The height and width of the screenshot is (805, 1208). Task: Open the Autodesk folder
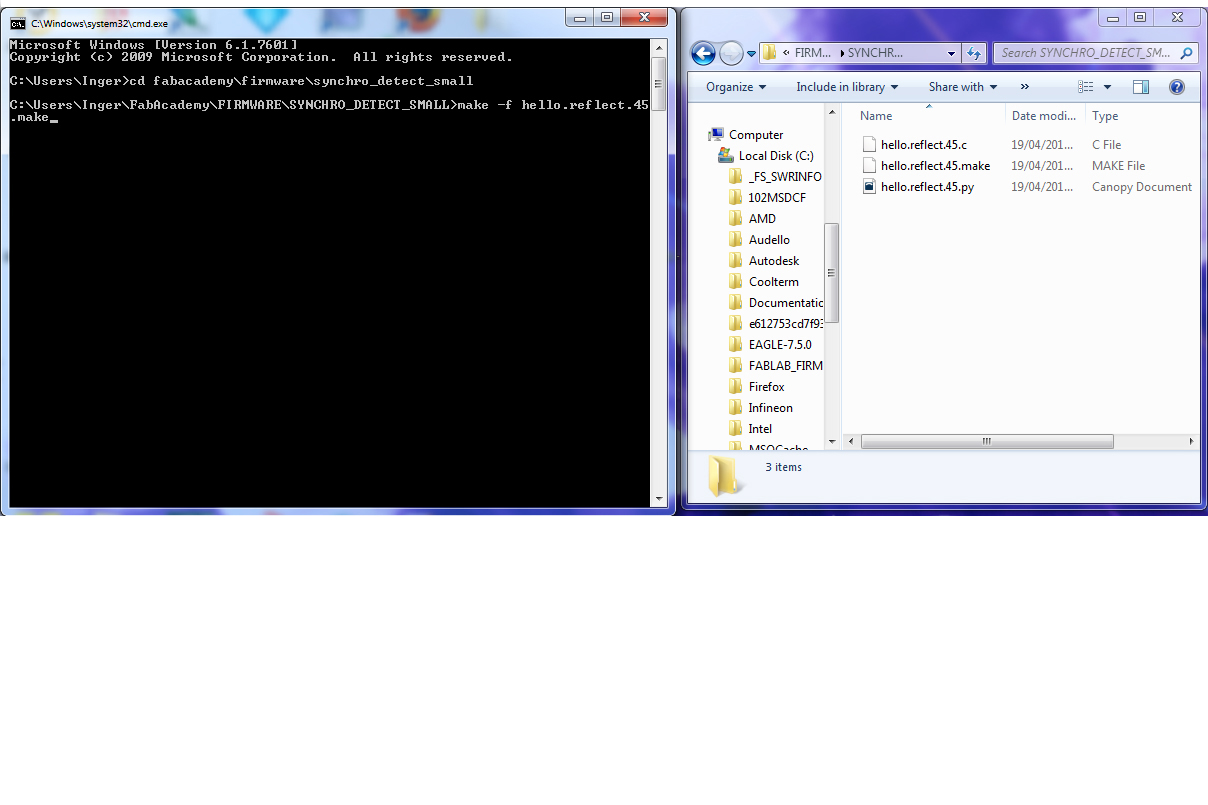(x=774, y=261)
